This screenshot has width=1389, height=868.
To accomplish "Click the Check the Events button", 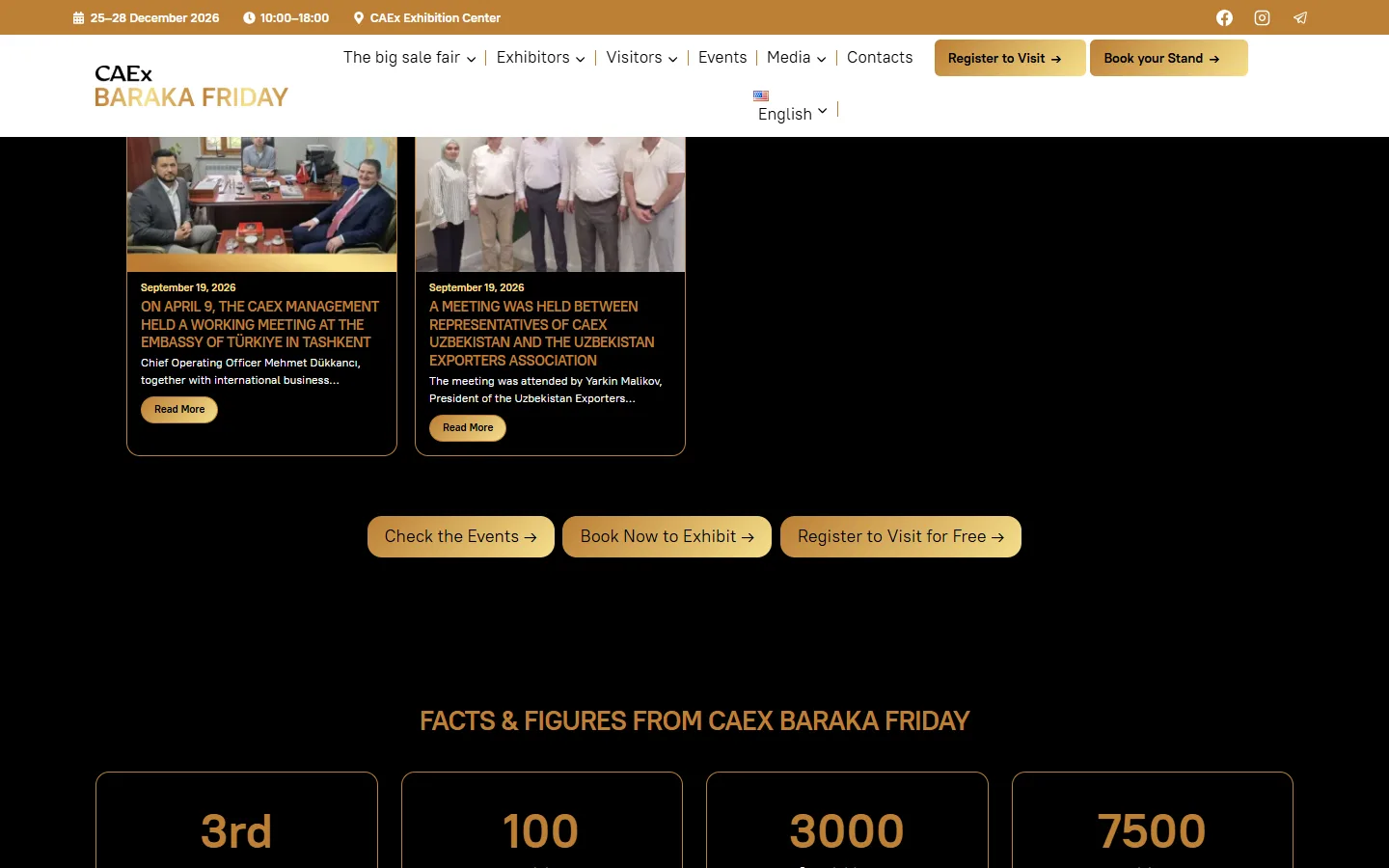I will pyautogui.click(x=461, y=536).
